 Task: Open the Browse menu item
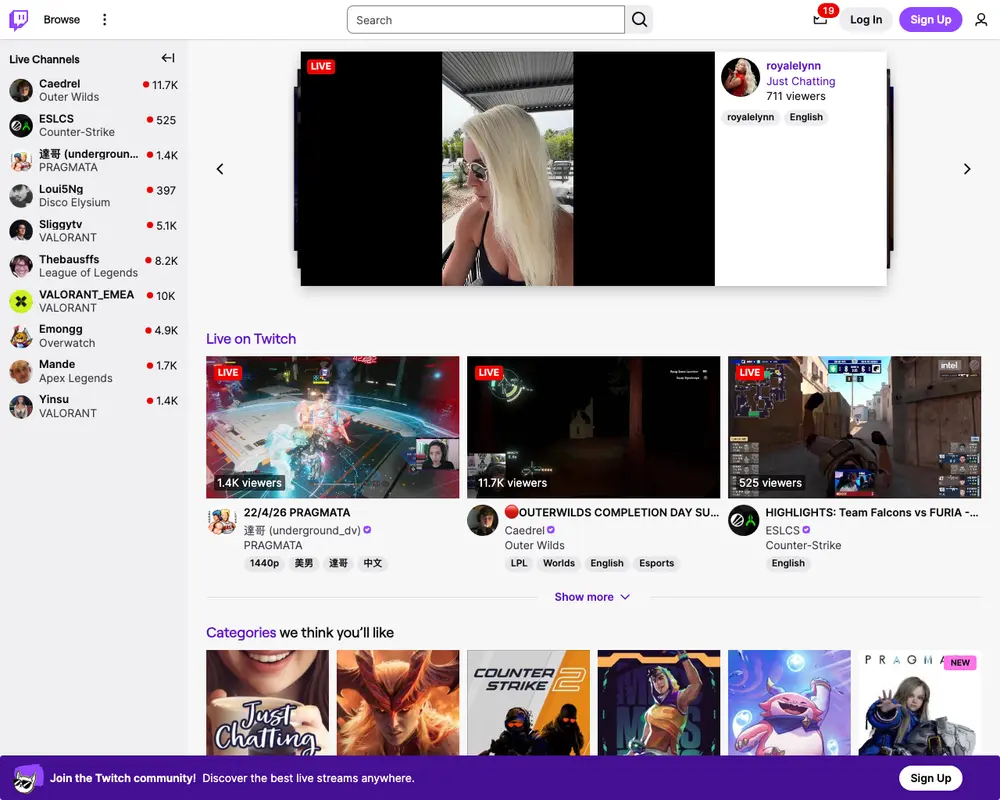click(62, 20)
